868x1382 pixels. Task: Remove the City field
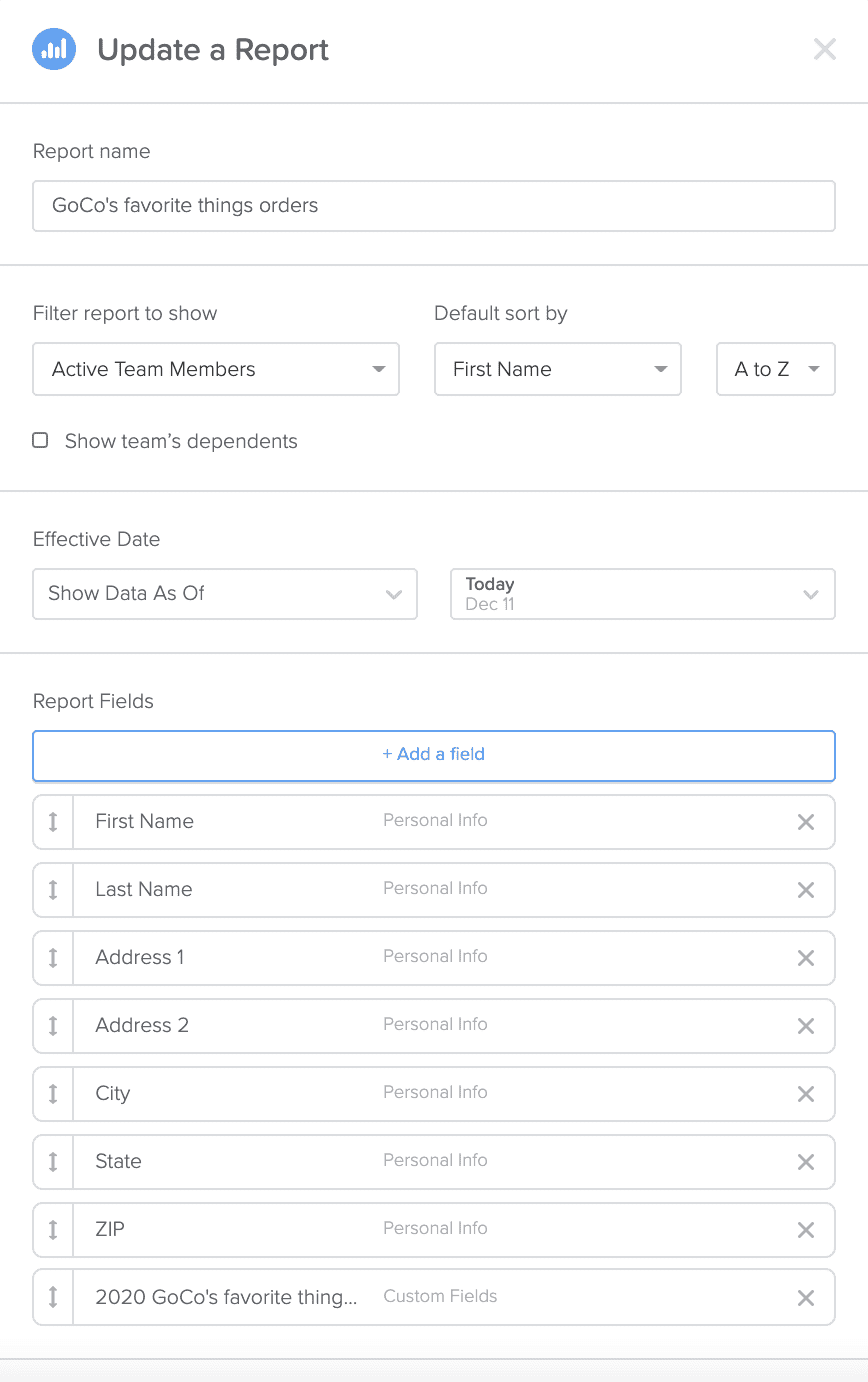coord(805,1094)
